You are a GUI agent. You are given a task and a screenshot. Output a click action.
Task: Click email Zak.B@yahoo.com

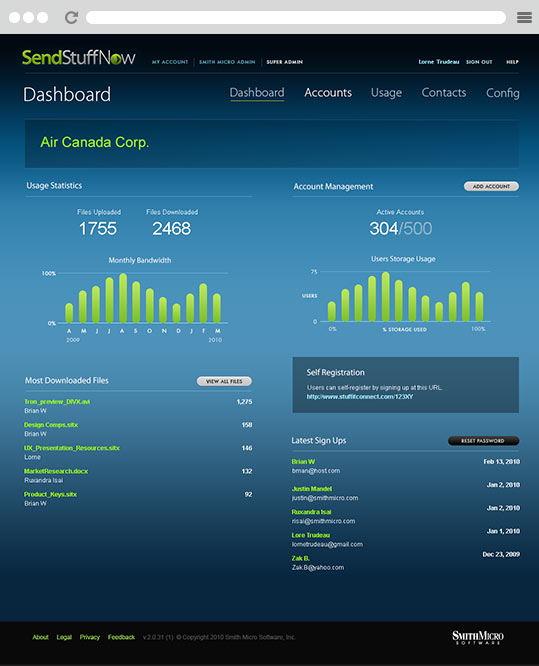(318, 567)
